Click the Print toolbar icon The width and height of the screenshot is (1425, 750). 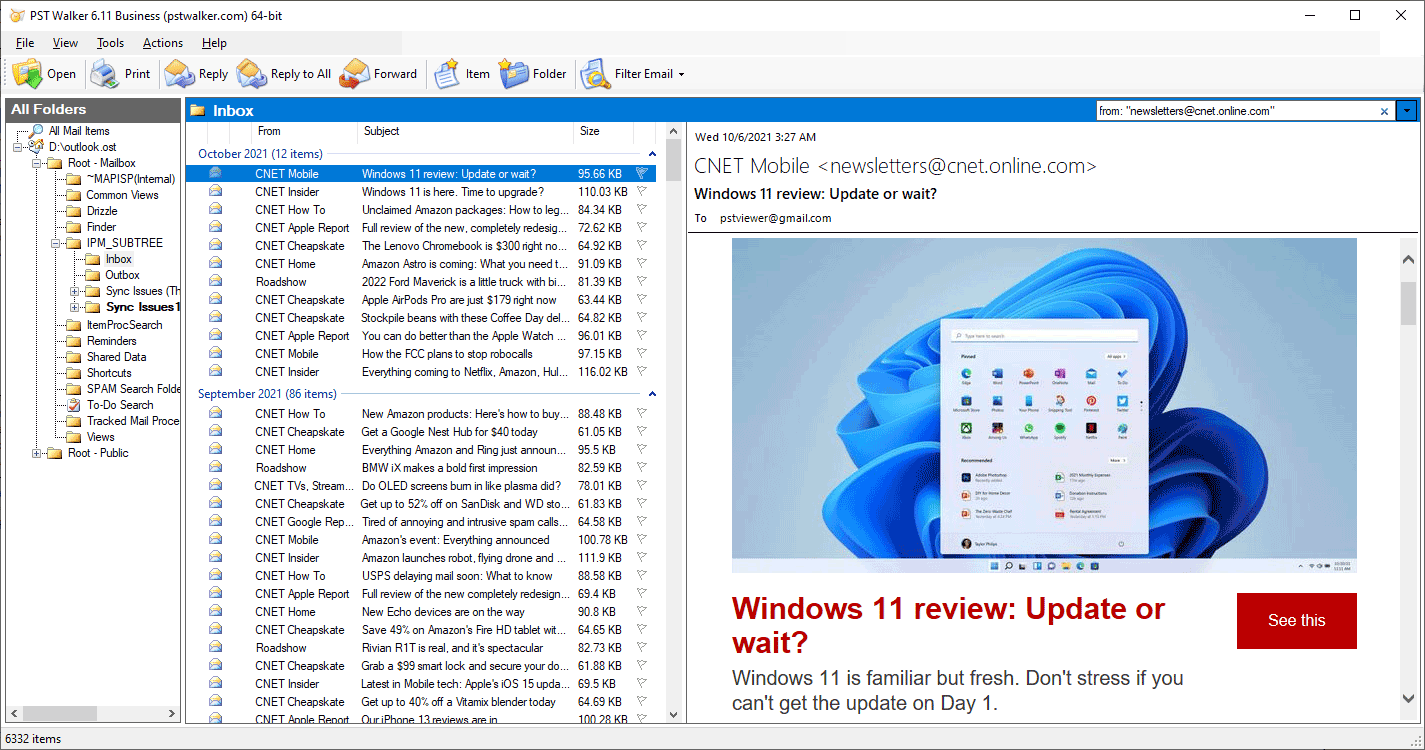(104, 74)
